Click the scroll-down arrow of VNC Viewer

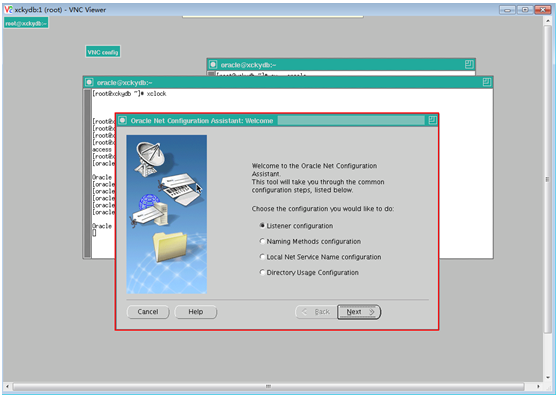pos(548,377)
